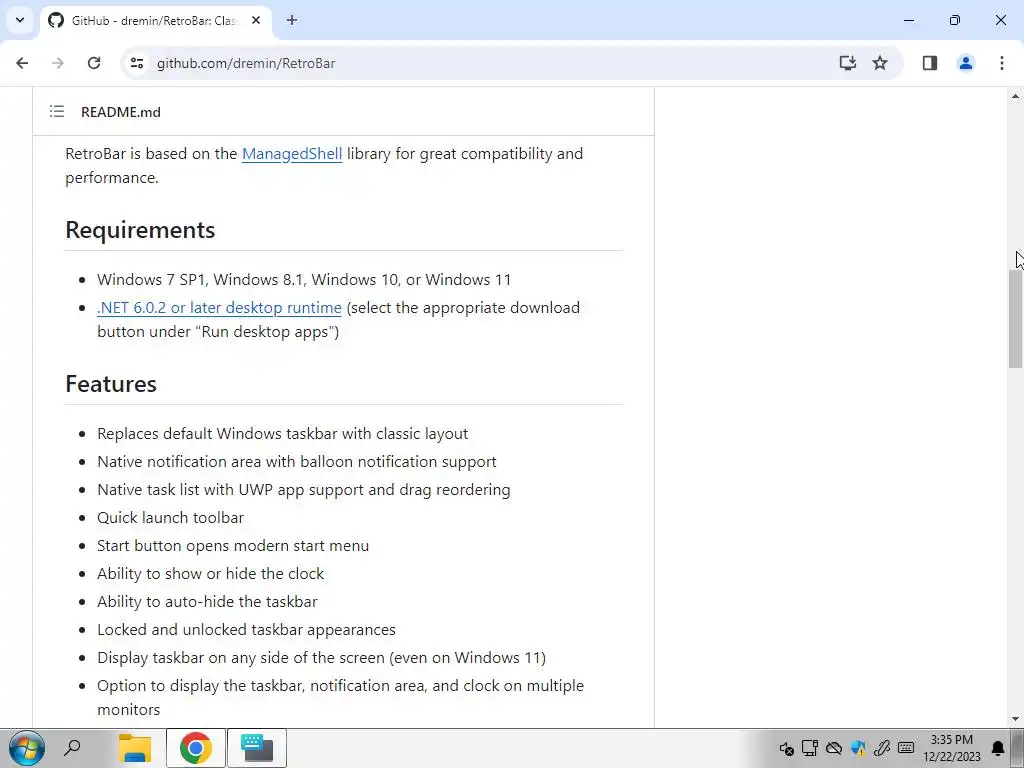Click the page scrollbar thumb
The image size is (1024, 768).
pos(1015,319)
